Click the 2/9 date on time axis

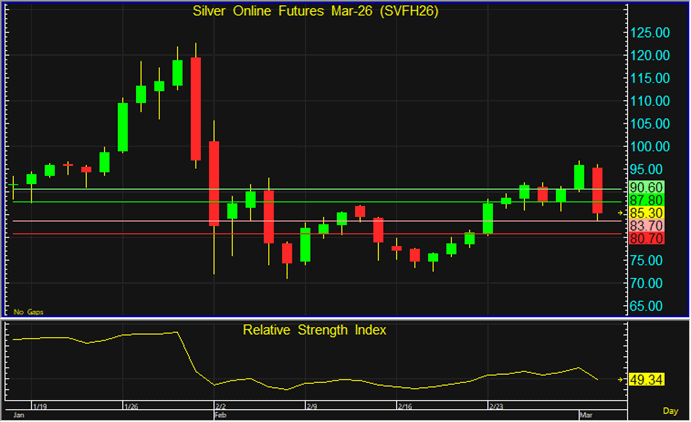[x=312, y=407]
